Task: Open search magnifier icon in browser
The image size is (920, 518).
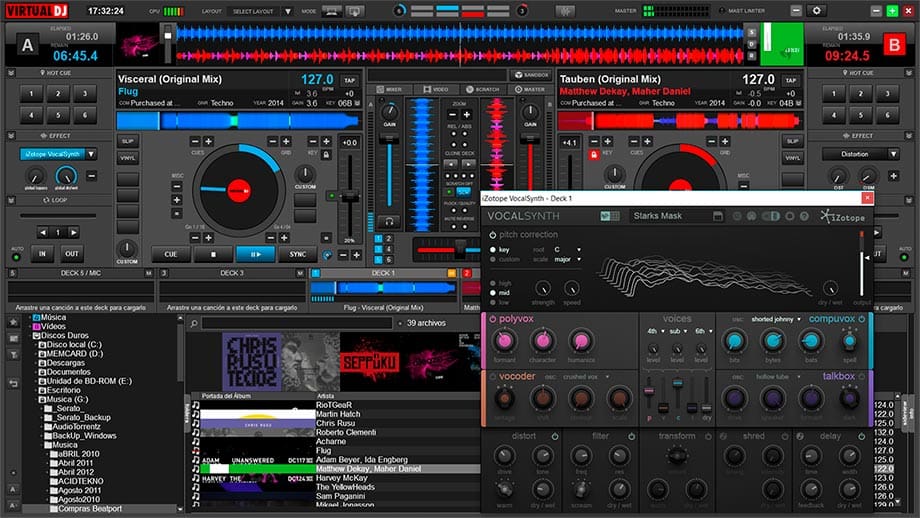Action: point(194,323)
